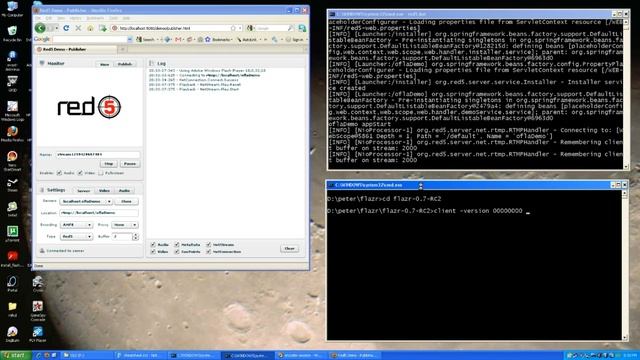640x360 pixels.
Task: Click the Stop button under stream name
Action: click(109, 164)
